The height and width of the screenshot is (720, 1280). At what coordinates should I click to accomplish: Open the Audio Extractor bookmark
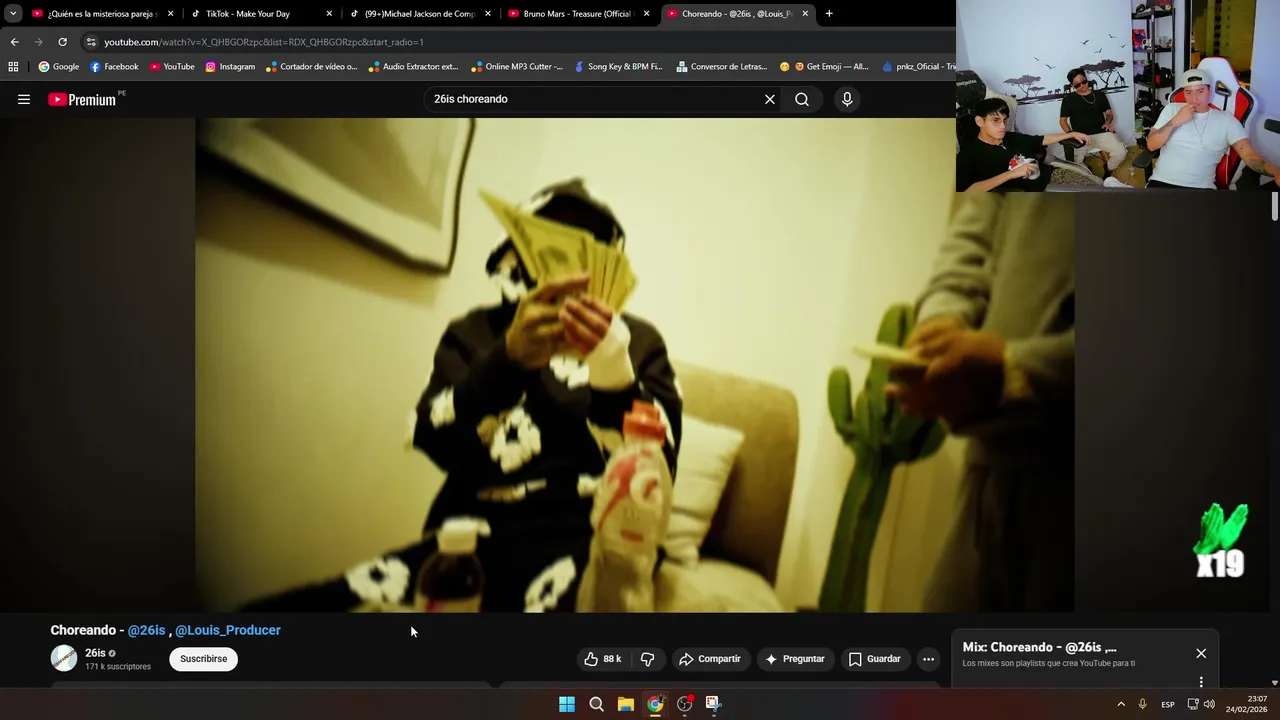pyautogui.click(x=413, y=67)
